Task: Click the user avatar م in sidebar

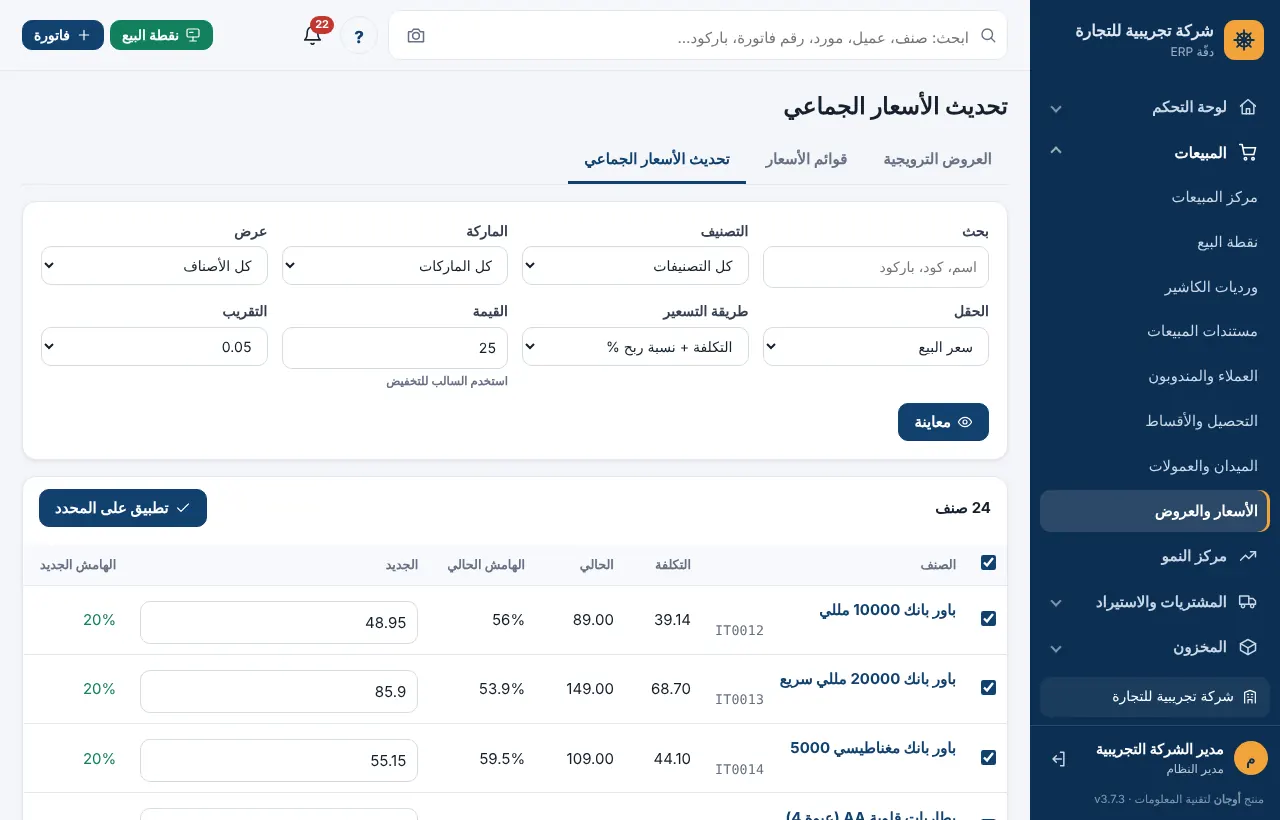Action: (1251, 758)
